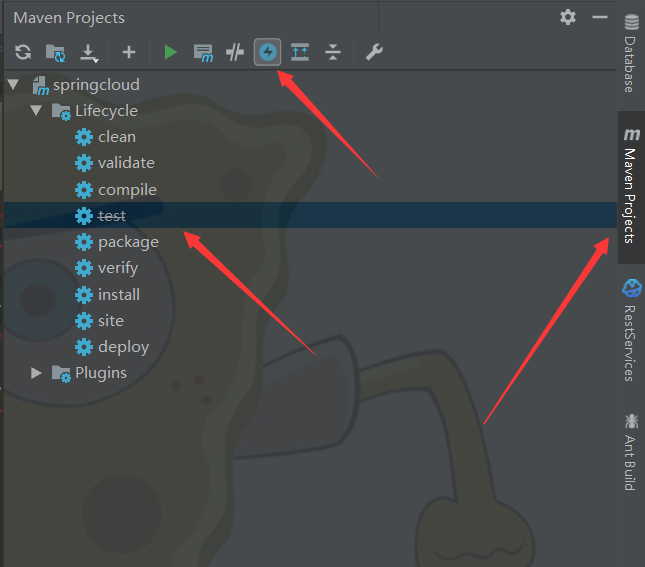The image size is (645, 567).
Task: Select the springcloud project
Action: point(96,85)
